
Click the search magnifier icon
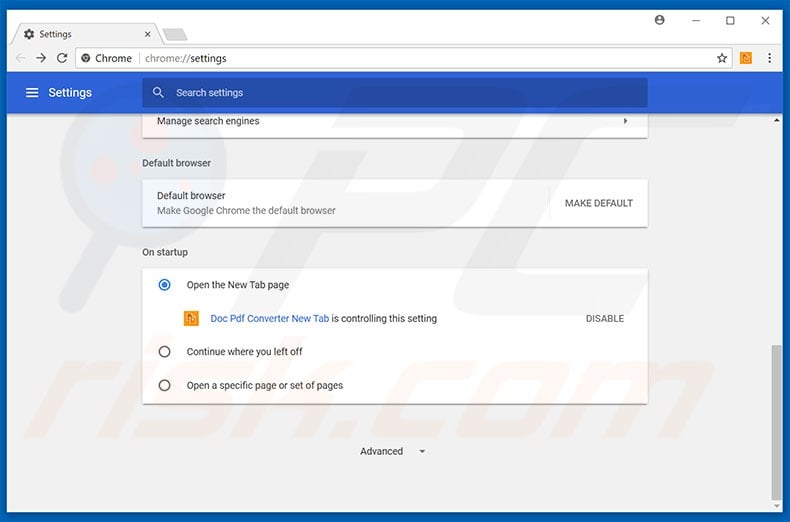click(x=158, y=93)
